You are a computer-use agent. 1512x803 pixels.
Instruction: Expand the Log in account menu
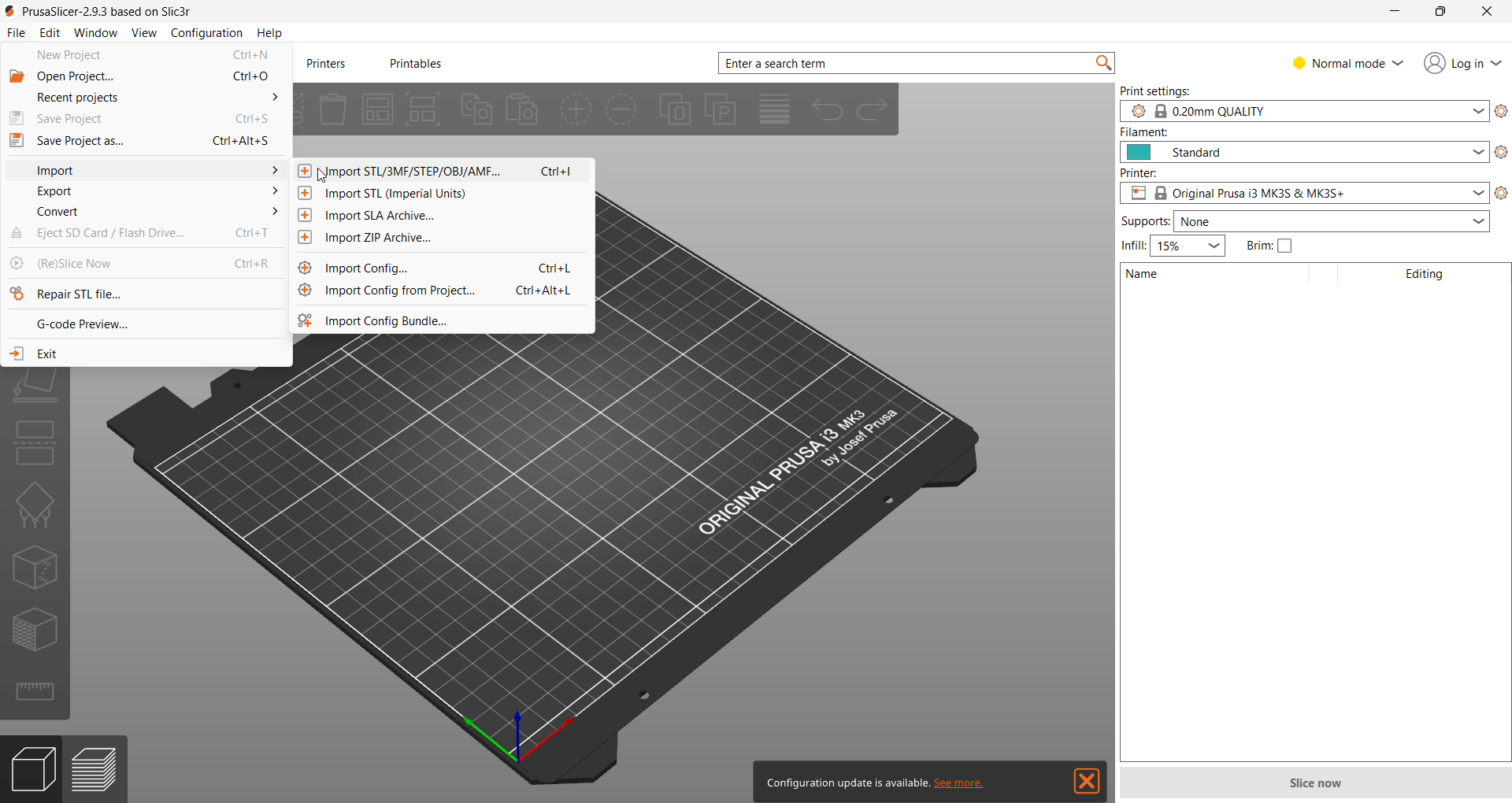1464,63
